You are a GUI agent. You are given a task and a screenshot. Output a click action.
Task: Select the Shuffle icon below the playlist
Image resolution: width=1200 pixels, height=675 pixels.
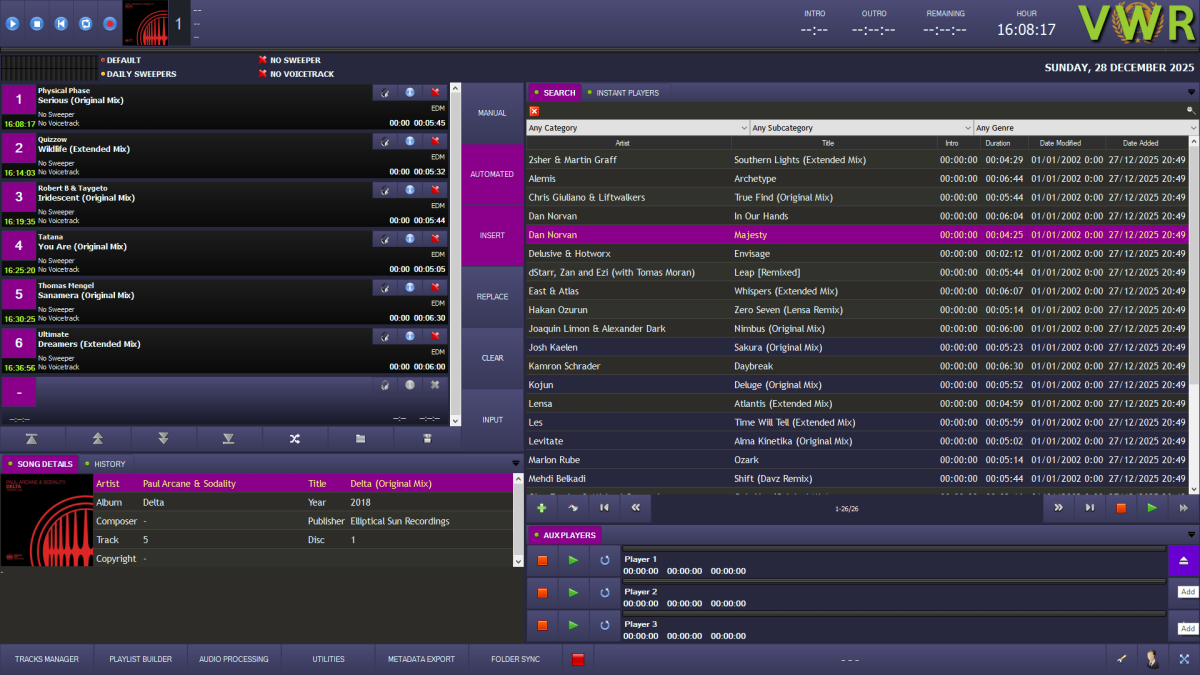point(295,438)
